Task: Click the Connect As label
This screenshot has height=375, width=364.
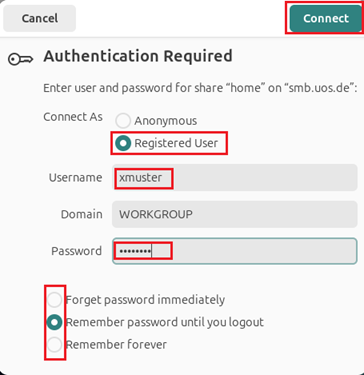Action: point(73,117)
